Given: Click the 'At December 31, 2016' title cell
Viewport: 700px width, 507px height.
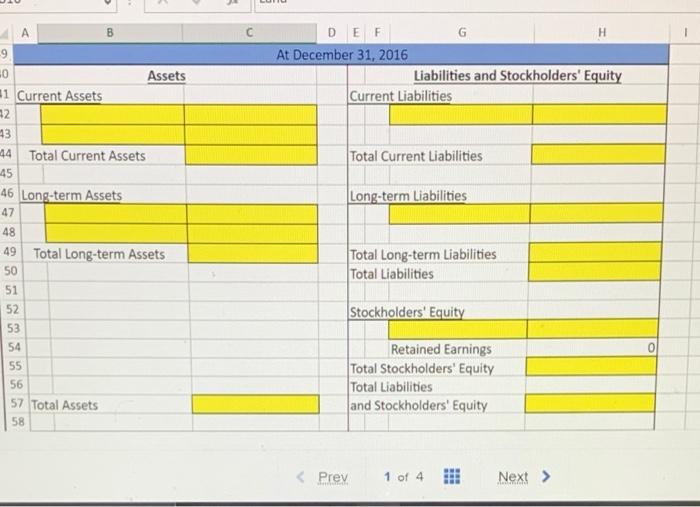Looking at the screenshot, I should 342,55.
